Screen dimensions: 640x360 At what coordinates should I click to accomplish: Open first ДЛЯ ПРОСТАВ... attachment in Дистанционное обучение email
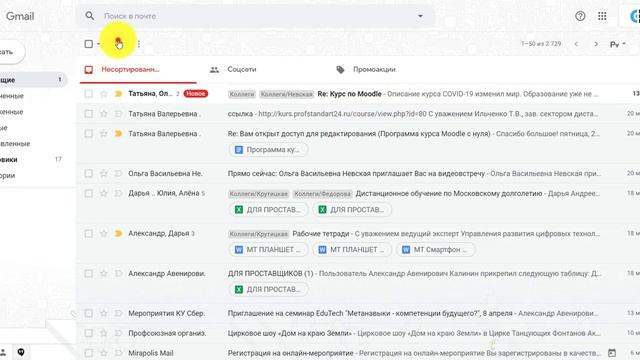click(x=268, y=210)
